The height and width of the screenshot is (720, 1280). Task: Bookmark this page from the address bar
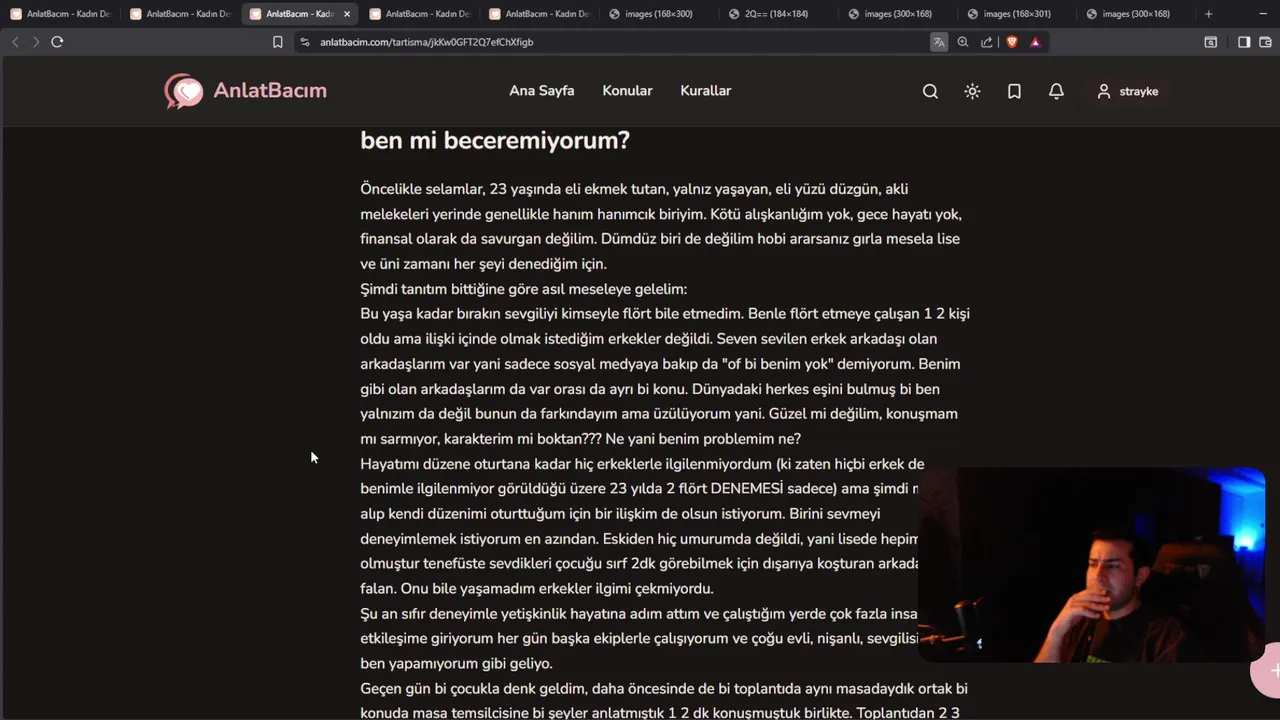(x=278, y=42)
